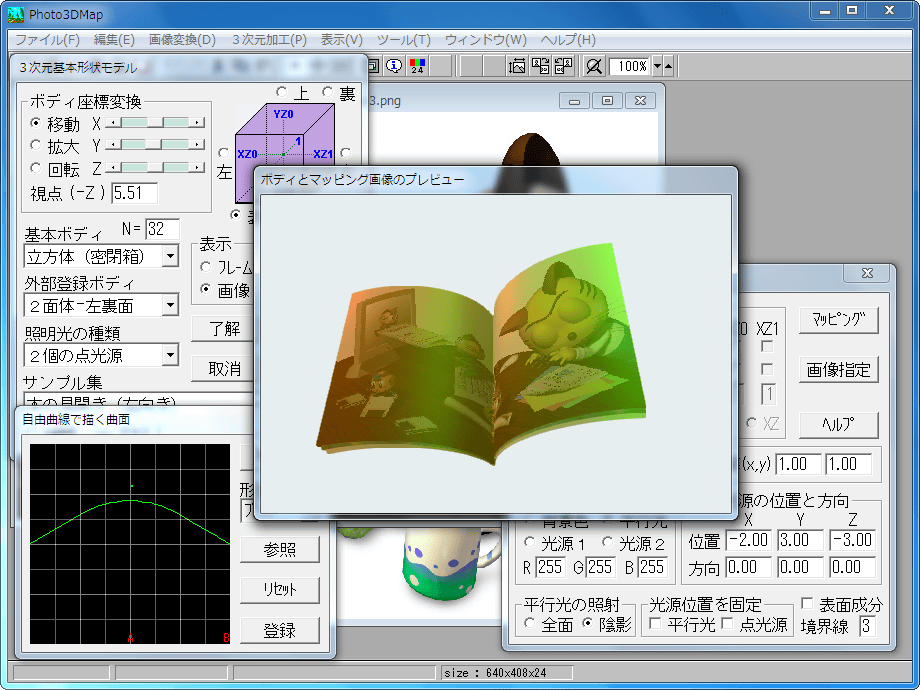Open the 照明光の種類 dropdown 2個の点光源
The image size is (920, 690).
[102, 355]
